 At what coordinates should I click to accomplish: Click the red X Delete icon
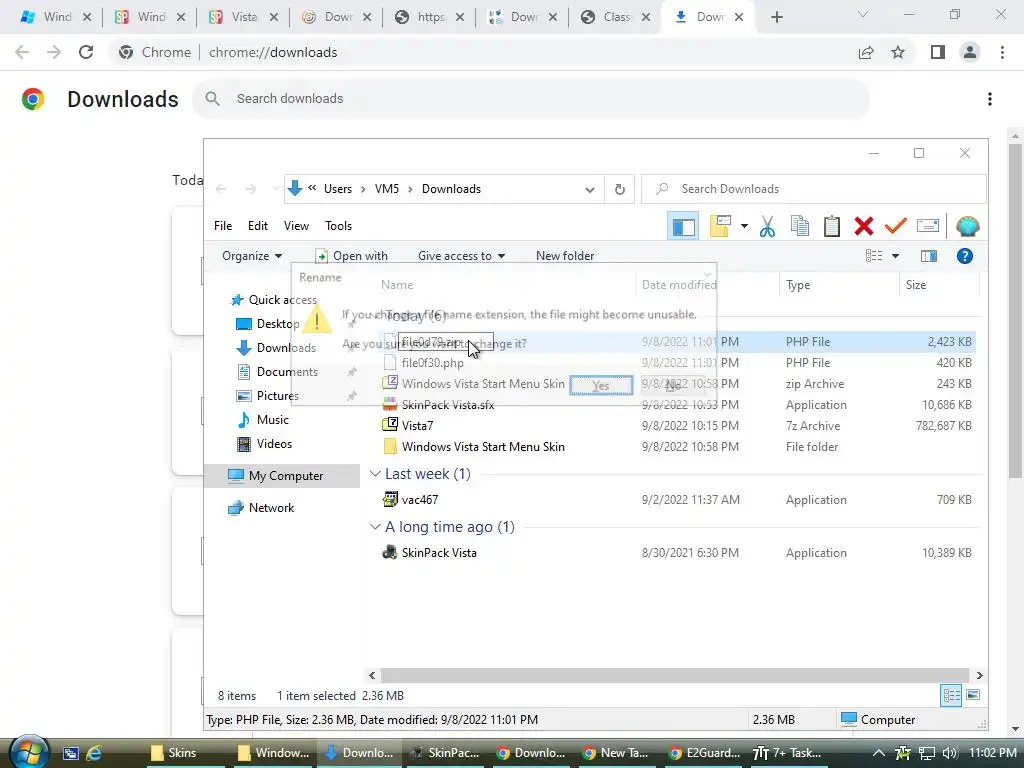tap(863, 226)
